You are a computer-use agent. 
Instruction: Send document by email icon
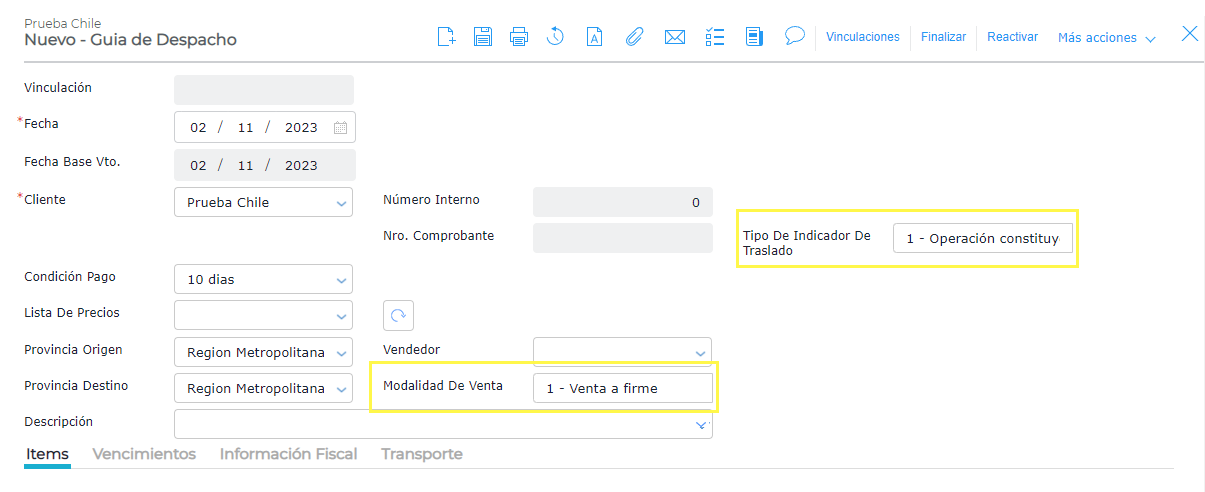pos(675,37)
